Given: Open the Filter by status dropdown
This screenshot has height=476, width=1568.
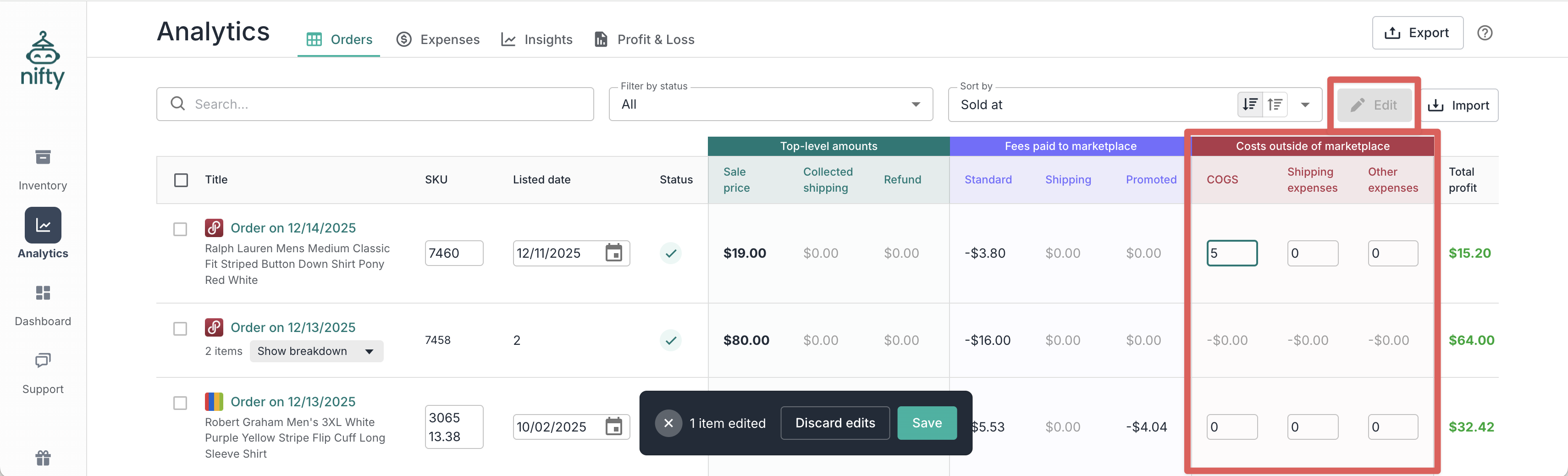Looking at the screenshot, I should pos(770,105).
